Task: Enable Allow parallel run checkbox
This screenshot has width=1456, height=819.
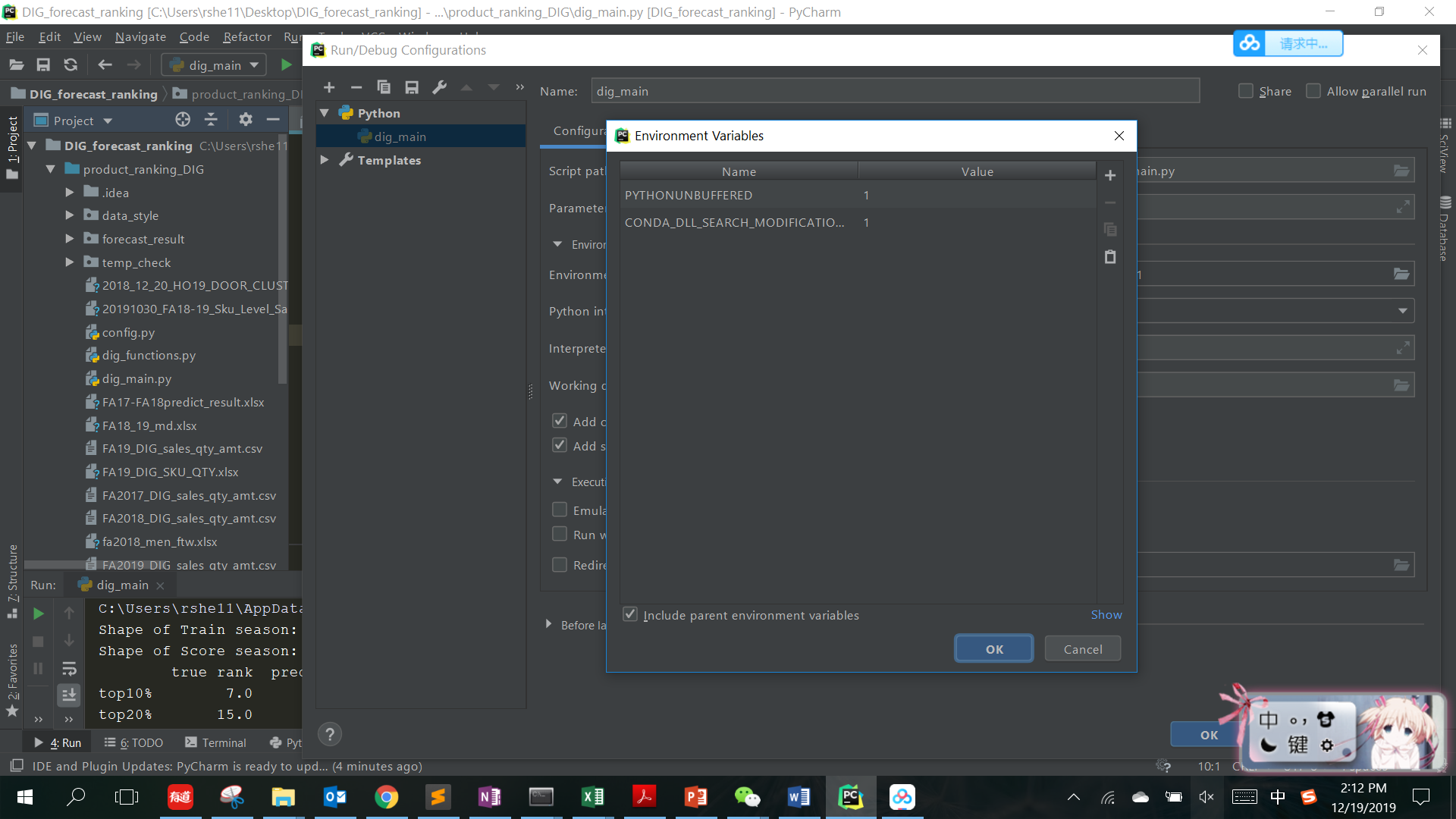Action: (1313, 91)
